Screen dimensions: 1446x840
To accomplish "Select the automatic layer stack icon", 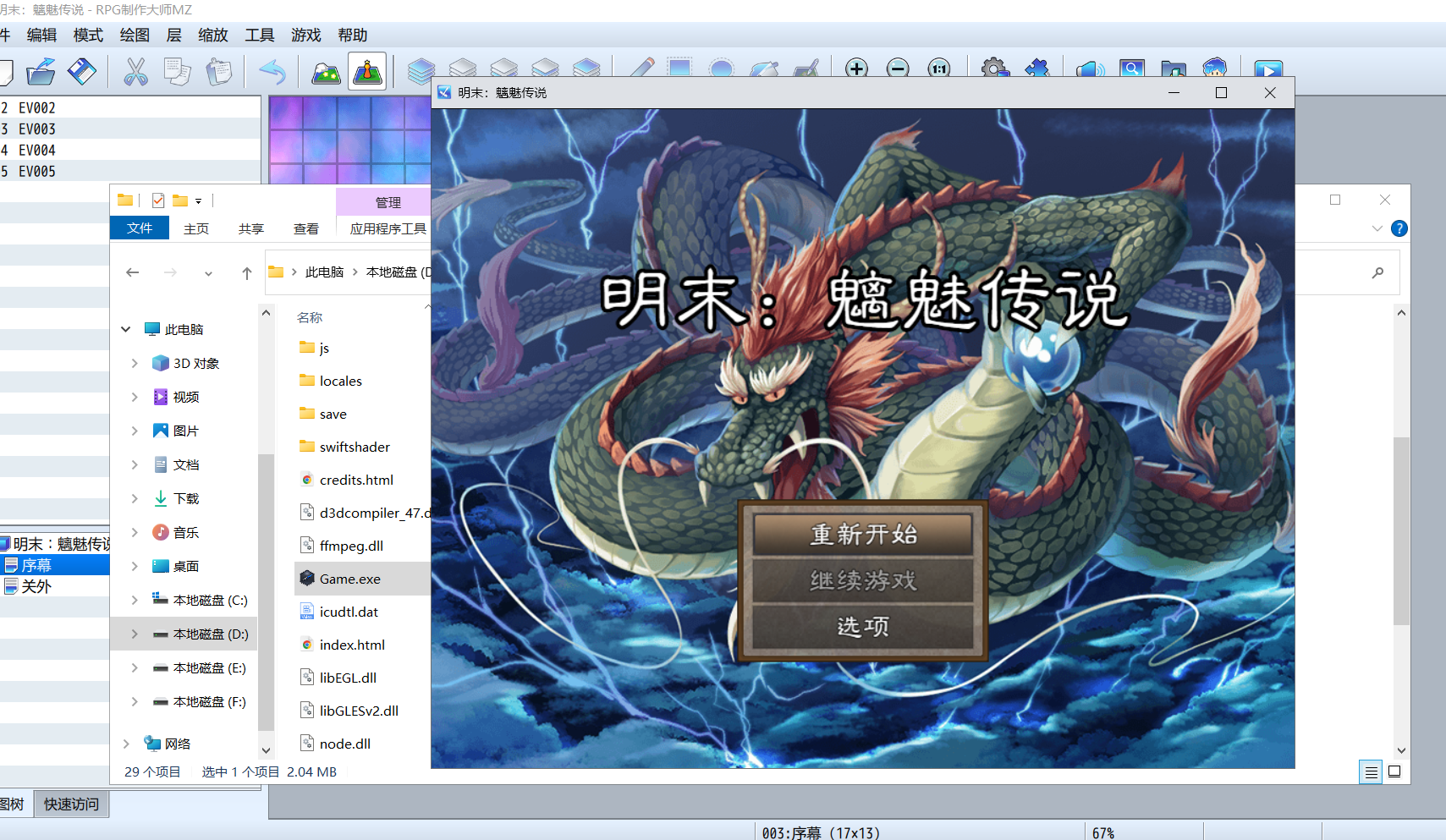I will click(x=421, y=69).
